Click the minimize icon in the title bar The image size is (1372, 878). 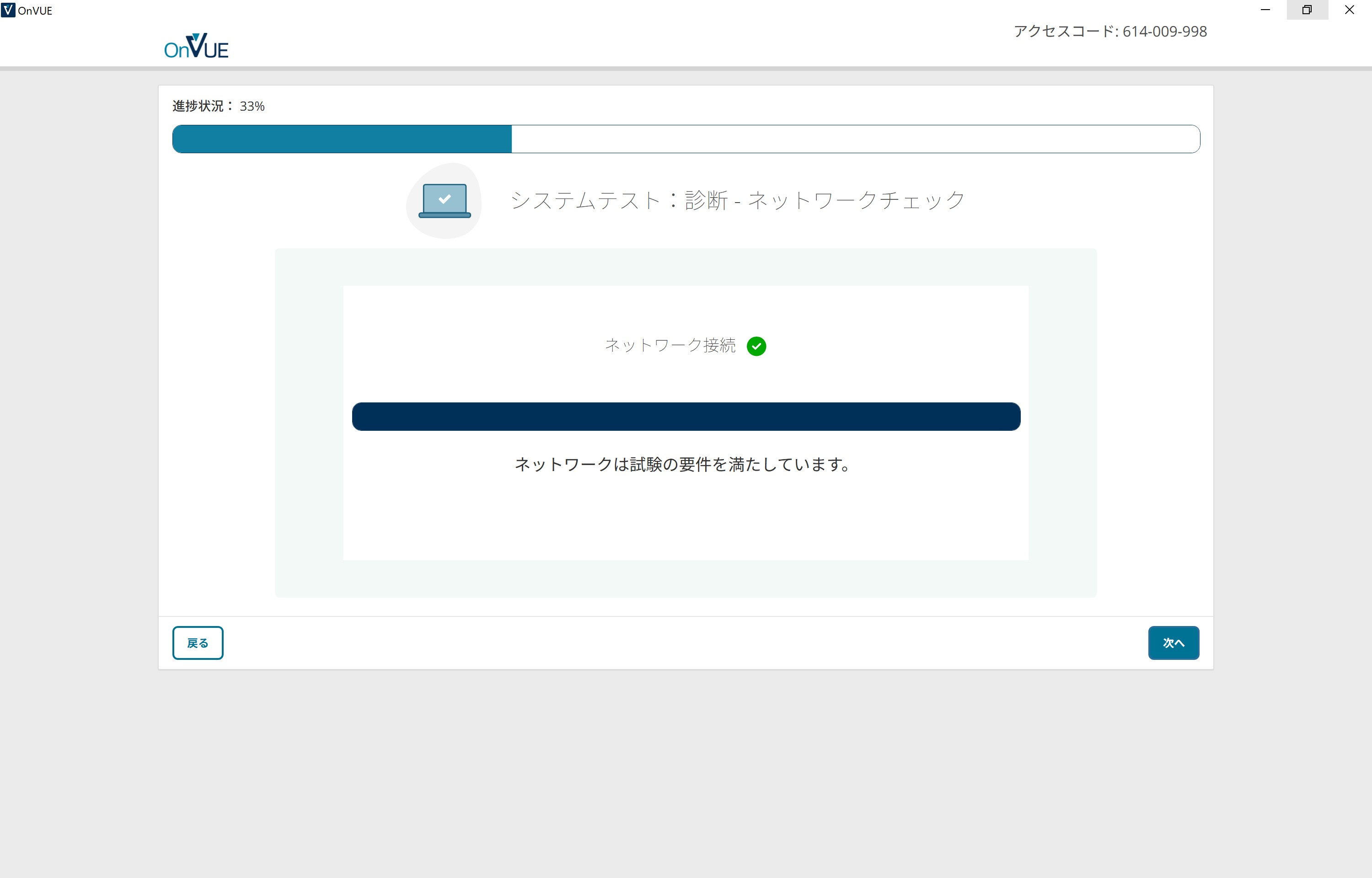pos(1266,10)
